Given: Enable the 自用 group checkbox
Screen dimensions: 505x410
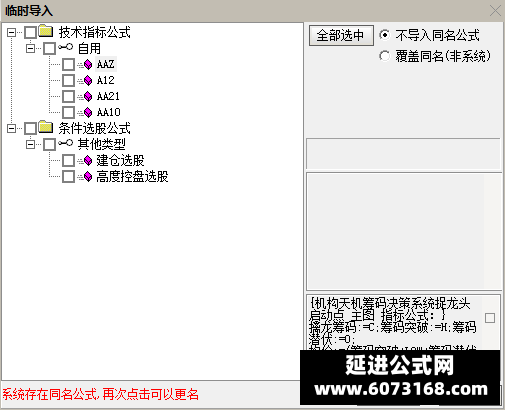Looking at the screenshot, I should pos(49,48).
